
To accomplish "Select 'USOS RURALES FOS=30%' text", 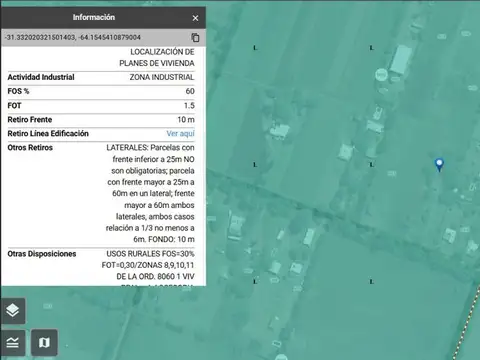I will click(x=150, y=253).
